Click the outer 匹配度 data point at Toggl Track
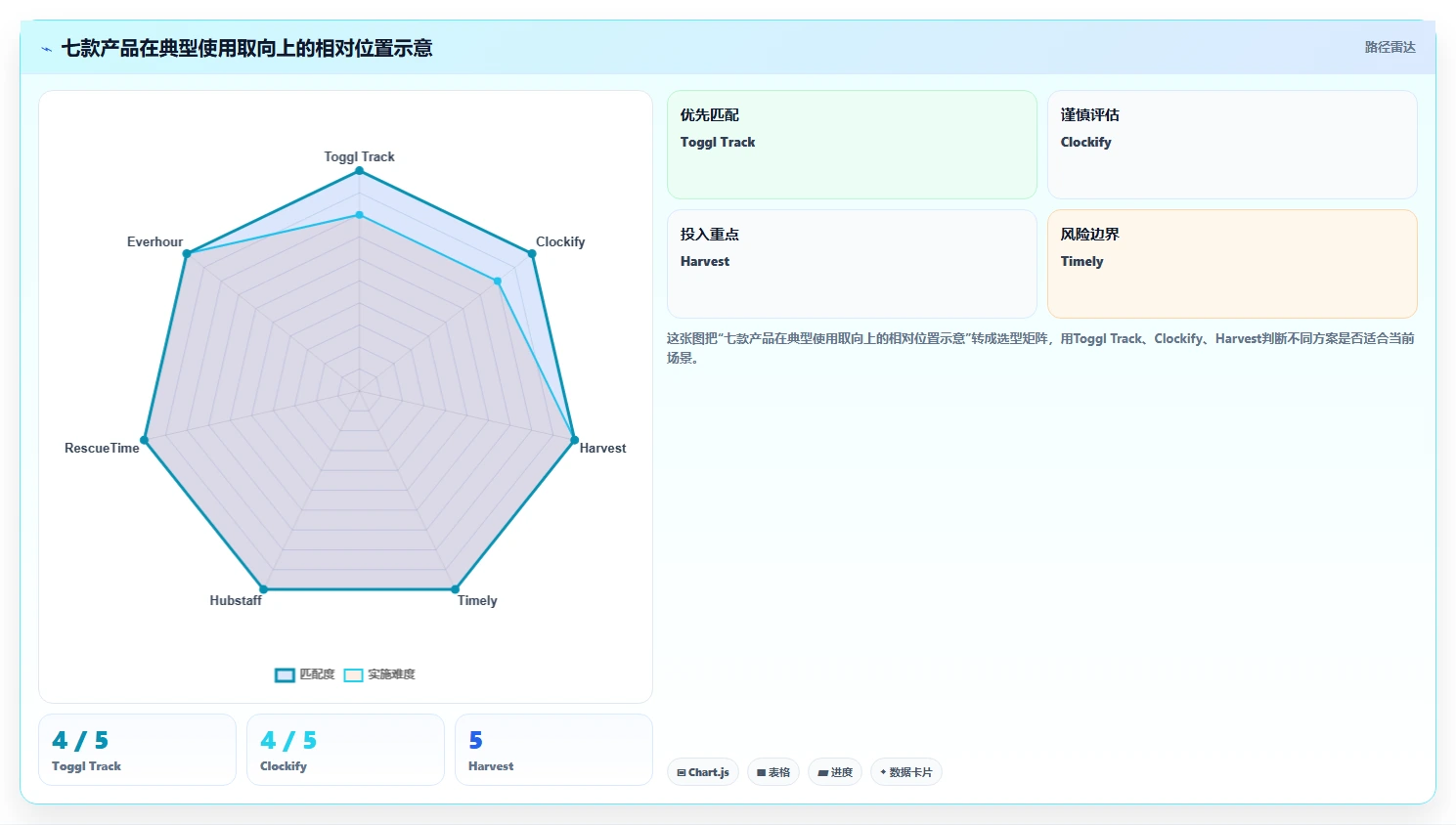Image resolution: width=1456 pixels, height=825 pixels. pos(359,171)
